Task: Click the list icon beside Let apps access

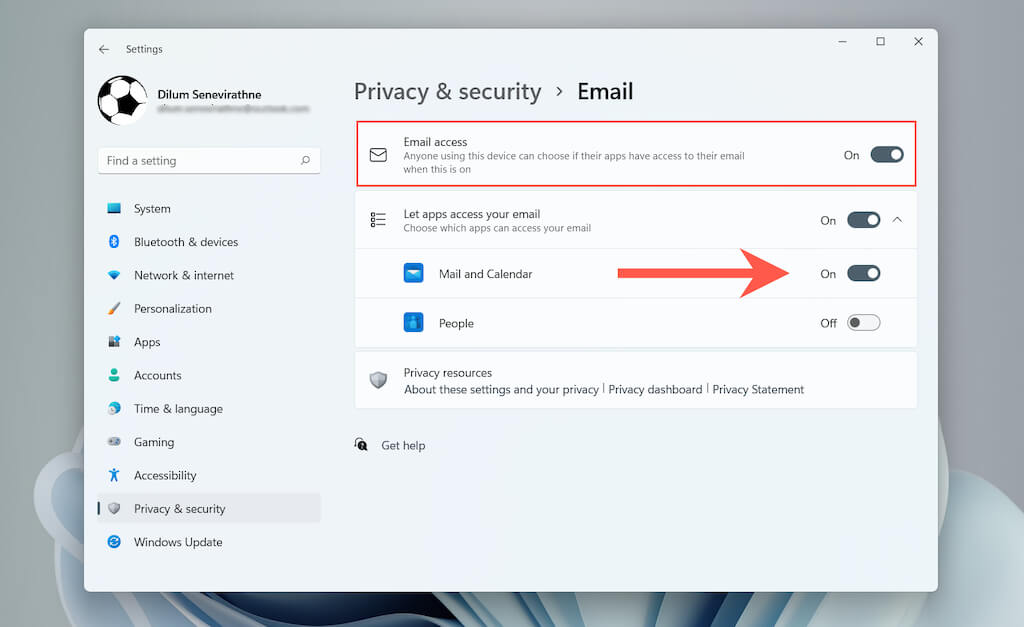Action: pyautogui.click(x=378, y=219)
